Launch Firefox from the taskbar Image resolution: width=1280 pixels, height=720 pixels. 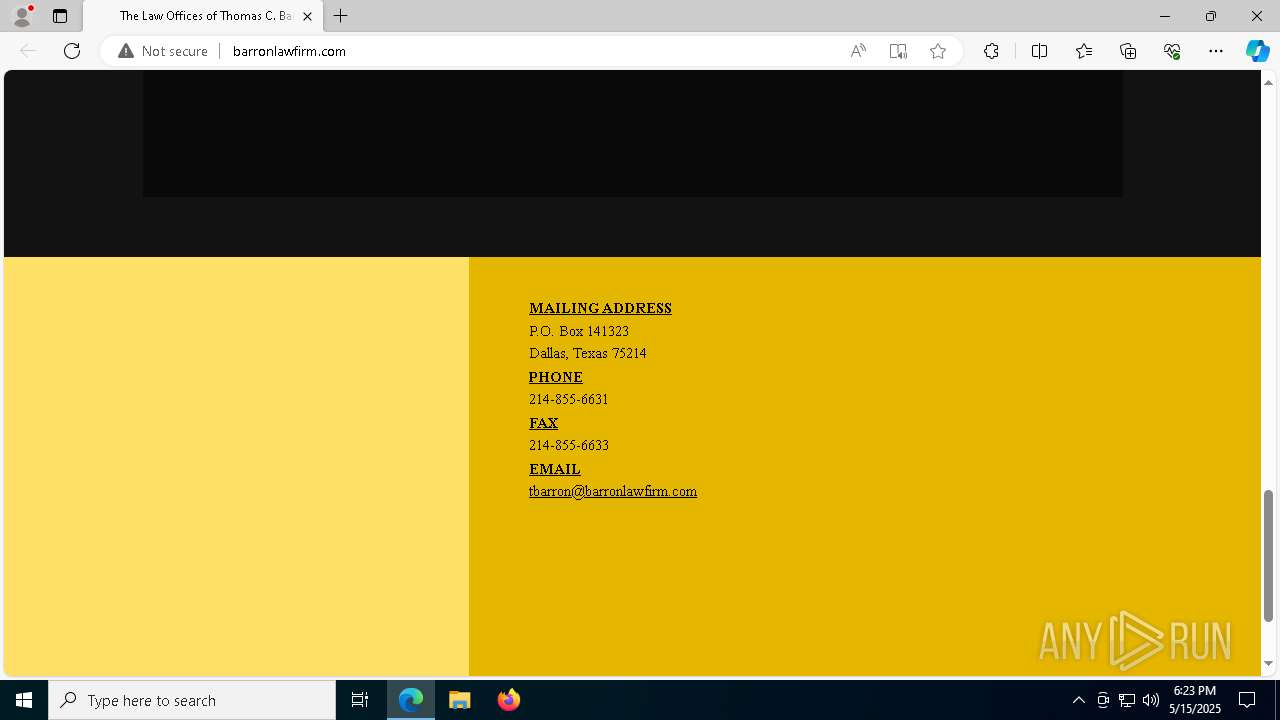coord(508,700)
